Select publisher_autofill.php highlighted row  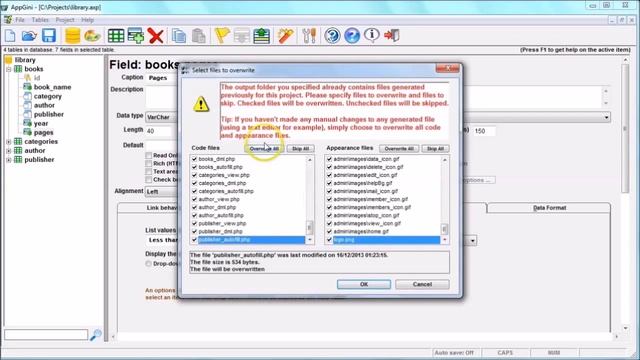tap(251, 240)
